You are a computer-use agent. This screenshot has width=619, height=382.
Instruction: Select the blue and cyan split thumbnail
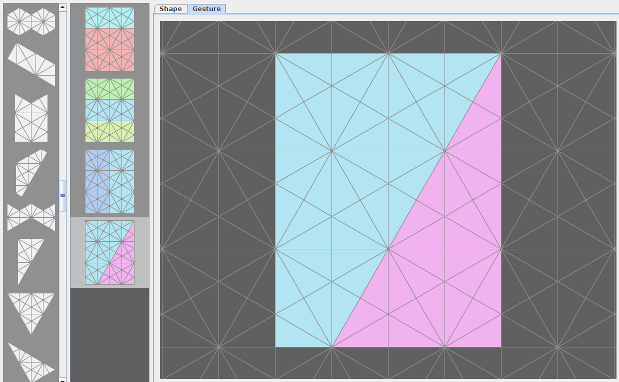pos(110,182)
